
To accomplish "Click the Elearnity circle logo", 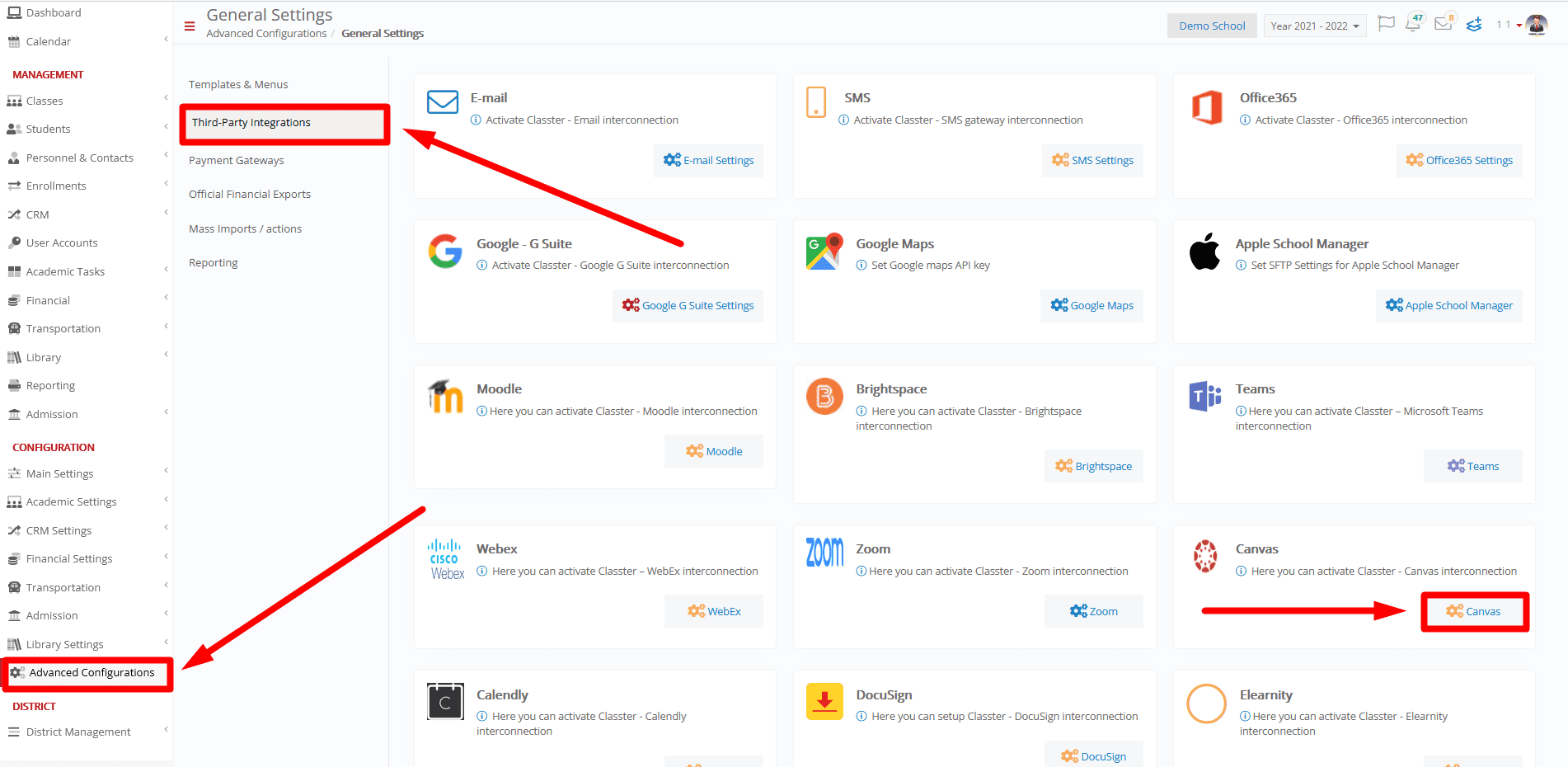I will pos(1206,703).
